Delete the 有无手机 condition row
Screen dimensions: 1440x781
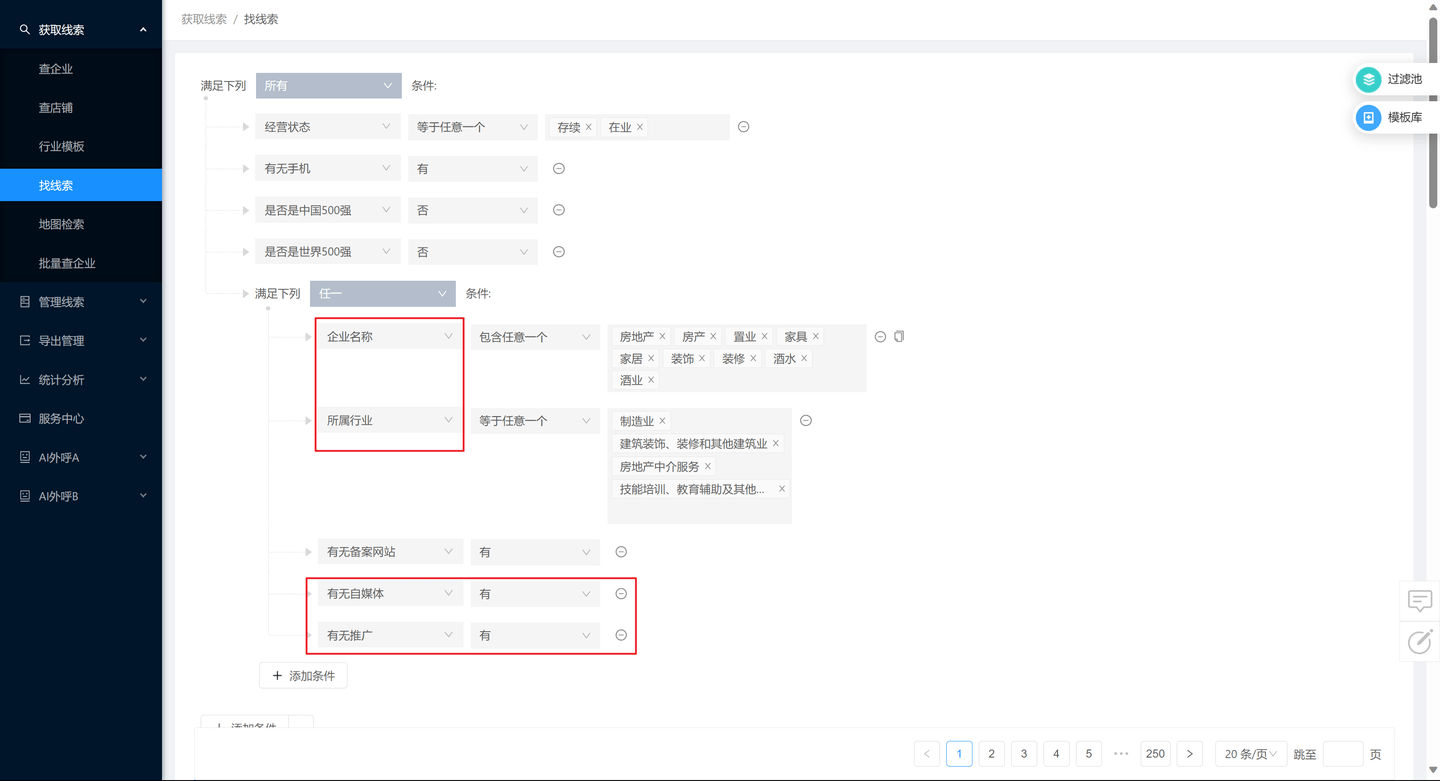click(x=559, y=169)
